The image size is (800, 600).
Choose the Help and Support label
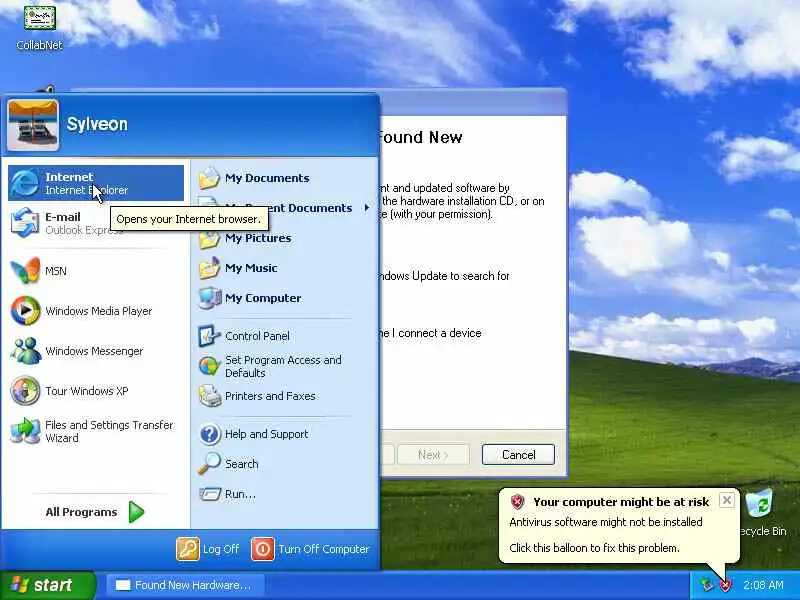266,434
